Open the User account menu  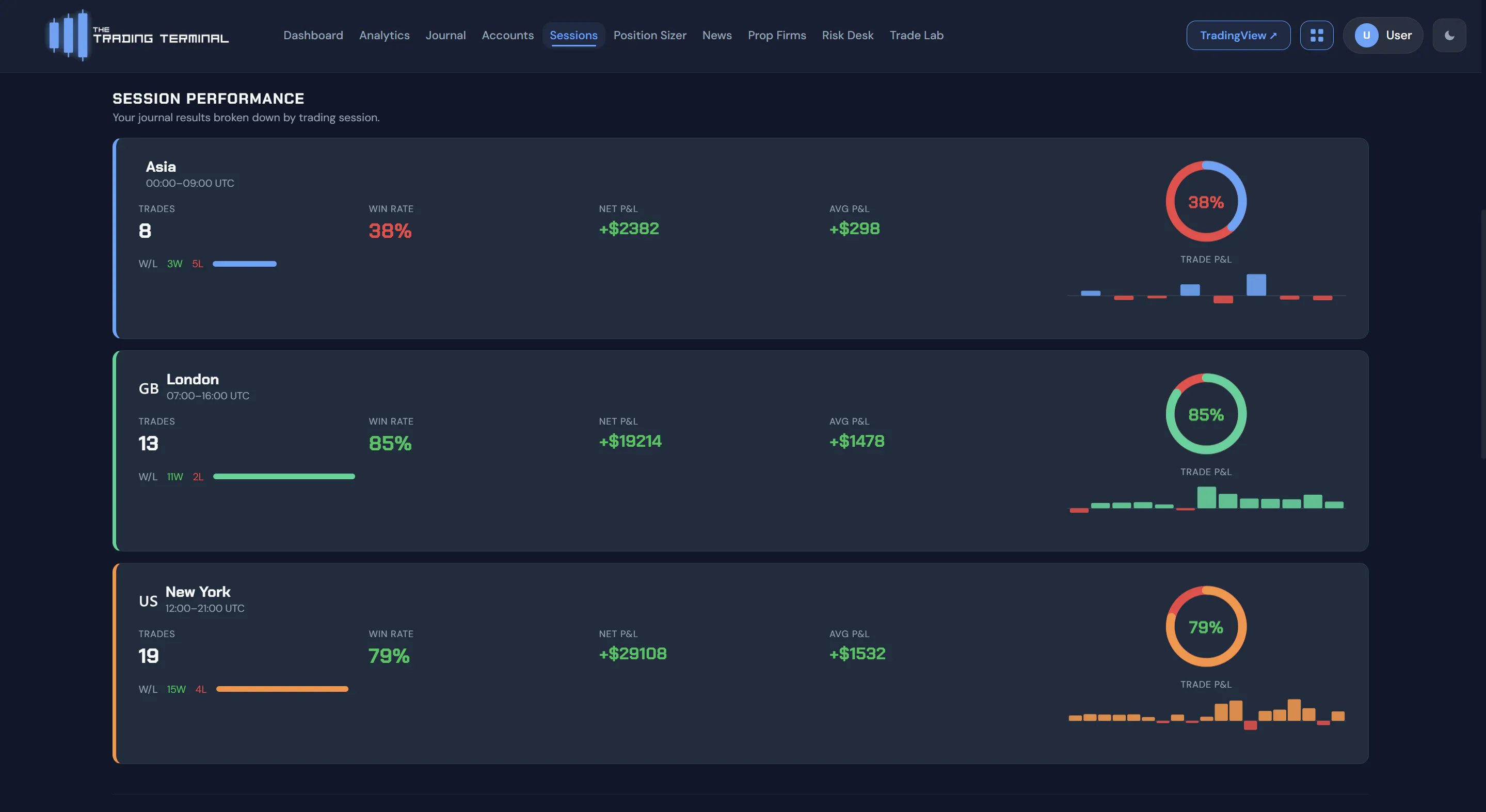pos(1383,35)
